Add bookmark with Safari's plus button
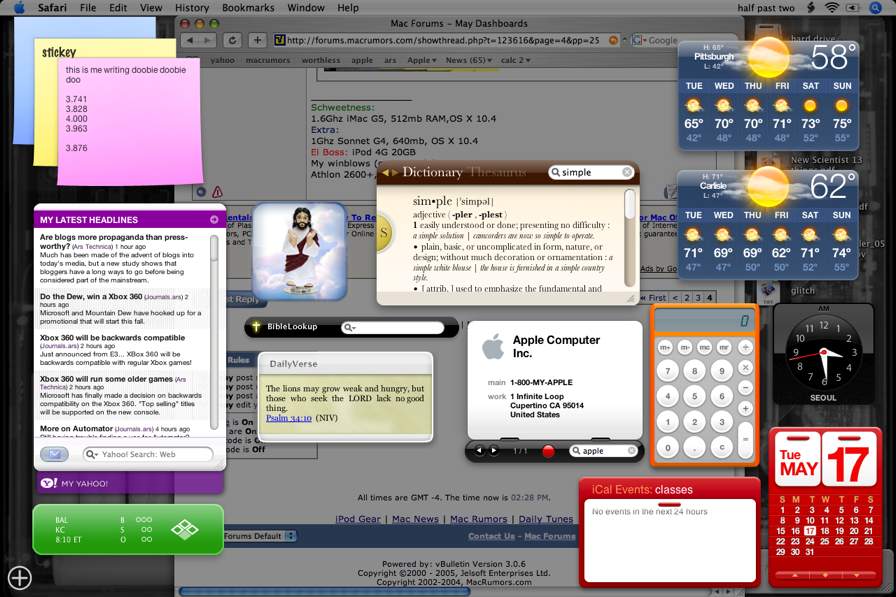The width and height of the screenshot is (896, 597). coord(258,41)
